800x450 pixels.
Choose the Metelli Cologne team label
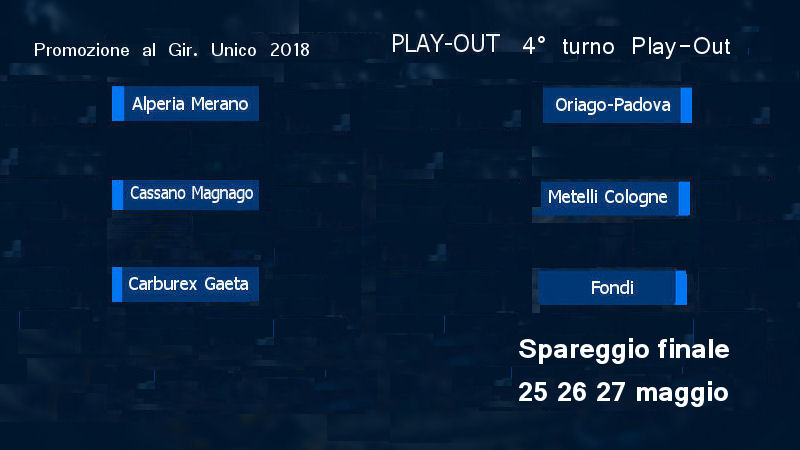(608, 197)
